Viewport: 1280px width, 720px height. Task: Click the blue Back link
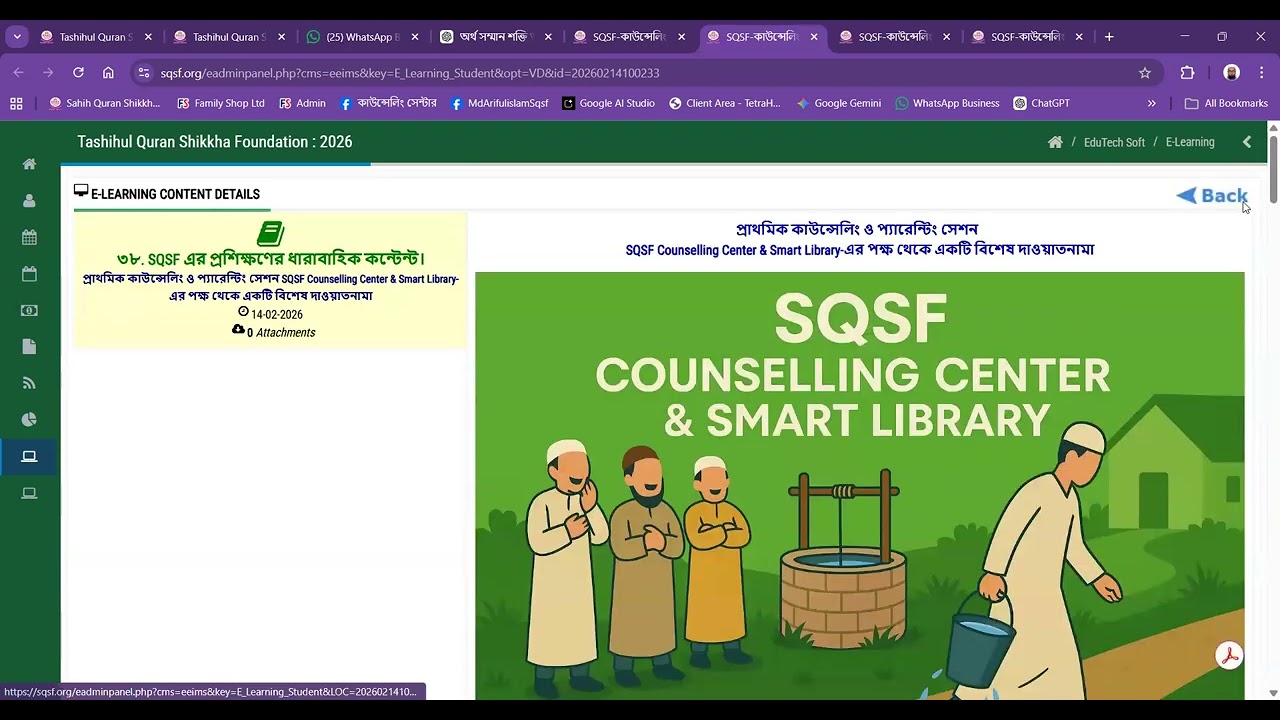click(1211, 196)
